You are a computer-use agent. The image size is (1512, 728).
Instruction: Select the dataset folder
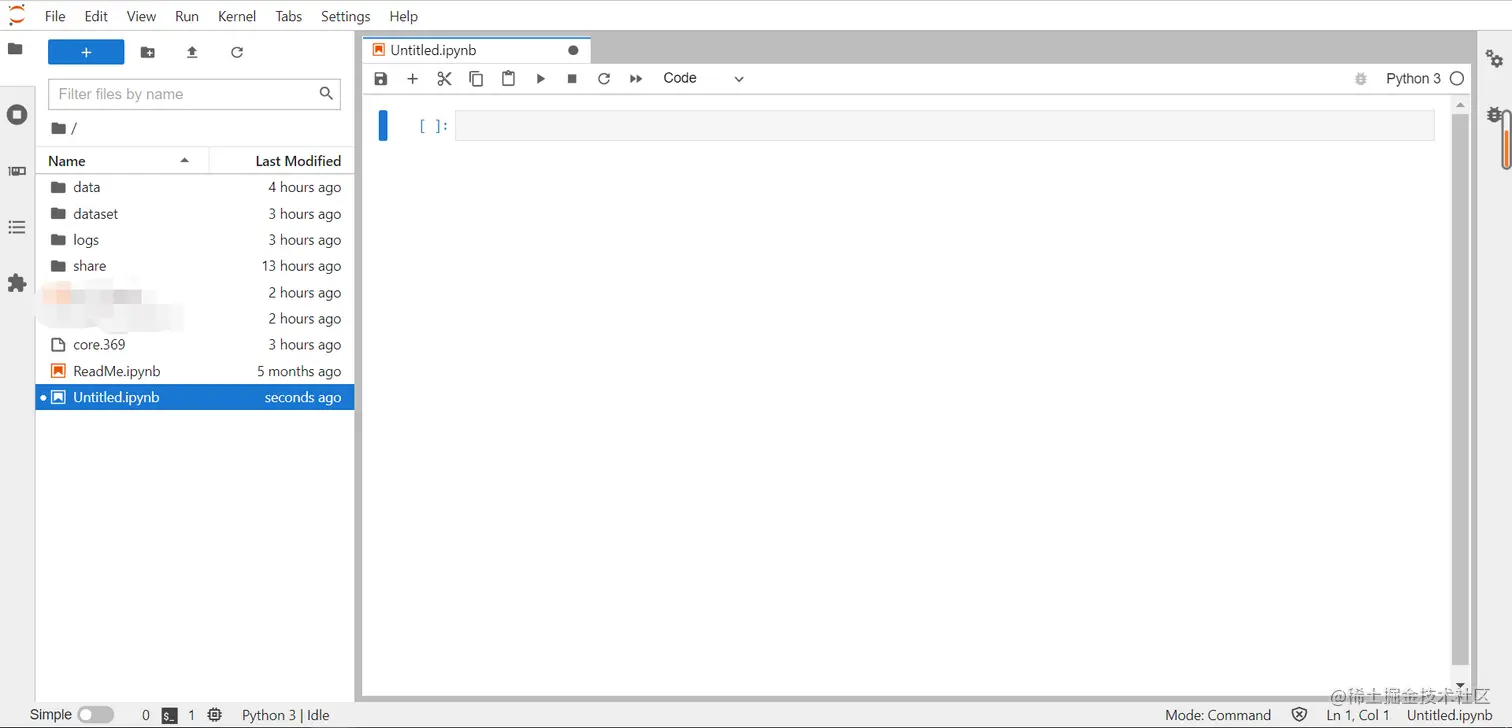[195, 214]
